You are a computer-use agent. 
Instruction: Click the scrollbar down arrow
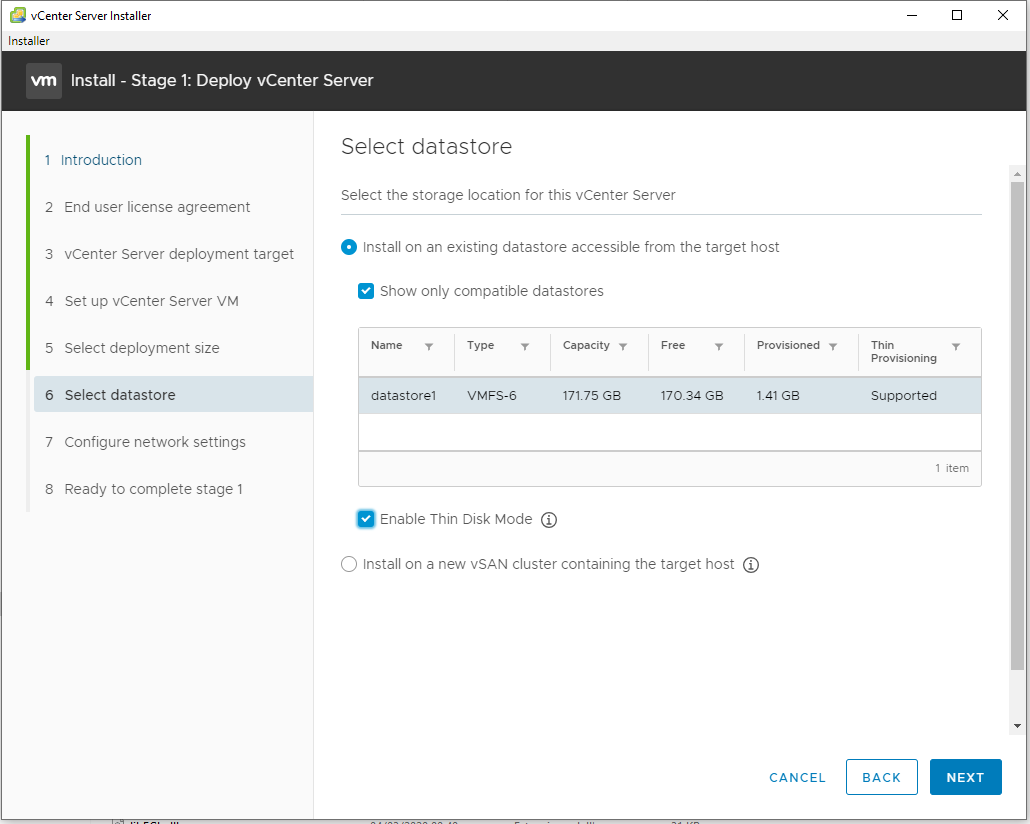[x=1018, y=726]
